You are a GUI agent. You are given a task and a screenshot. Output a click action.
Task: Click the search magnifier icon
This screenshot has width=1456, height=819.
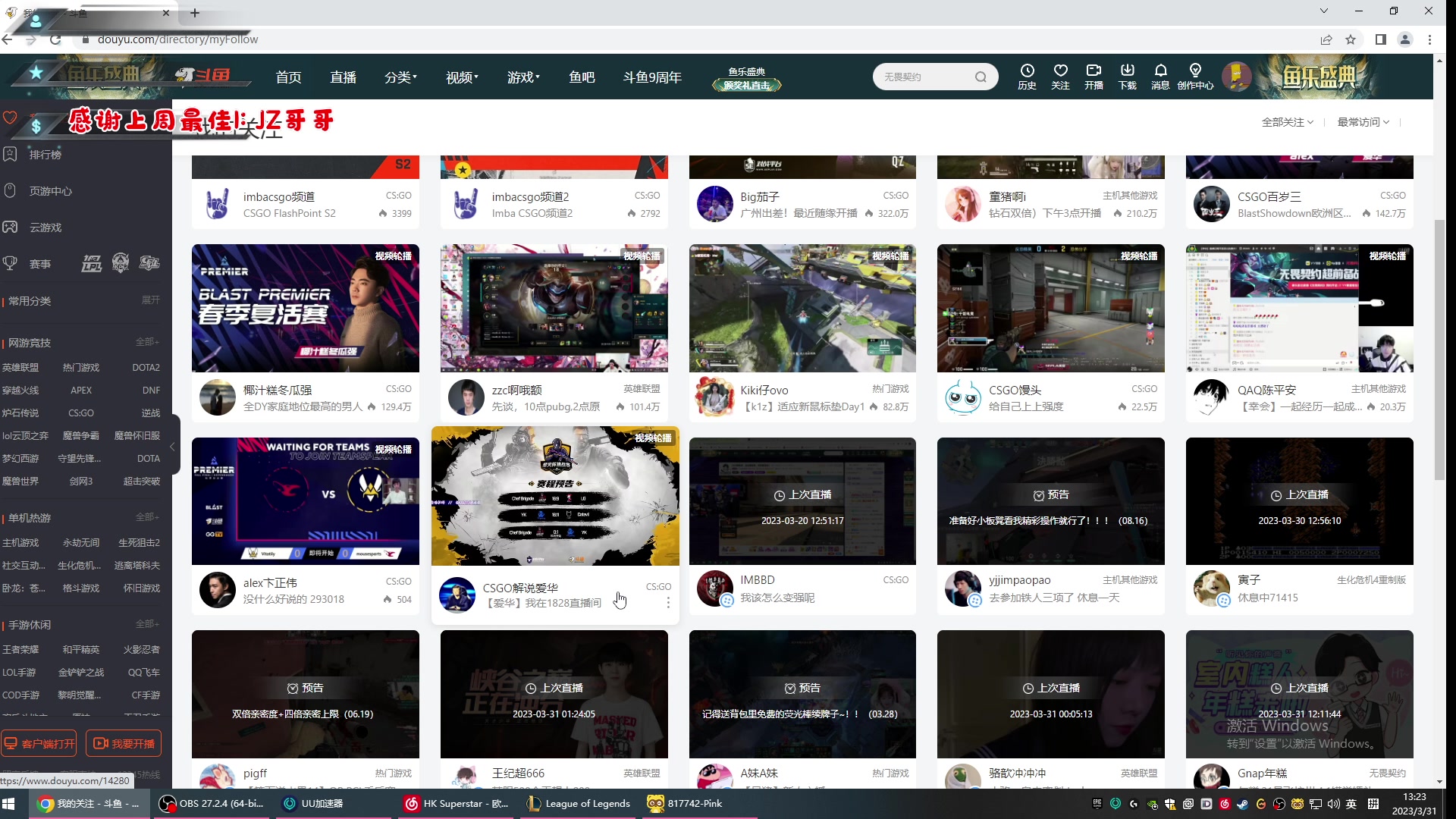981,77
